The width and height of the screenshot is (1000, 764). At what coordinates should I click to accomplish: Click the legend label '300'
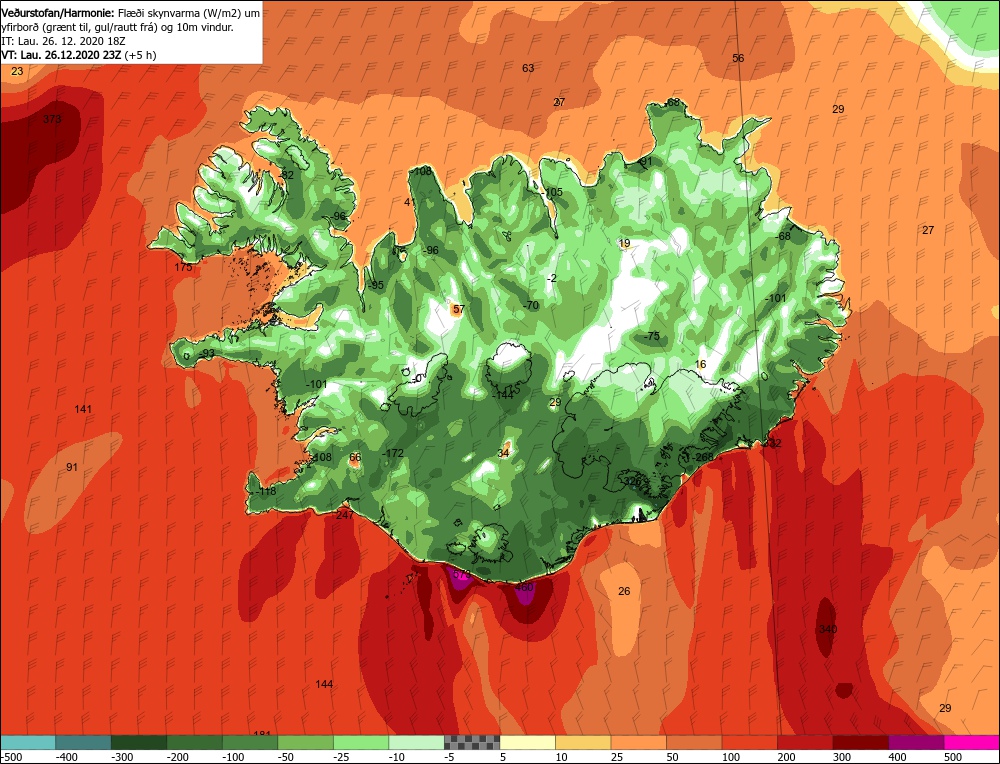[842, 757]
